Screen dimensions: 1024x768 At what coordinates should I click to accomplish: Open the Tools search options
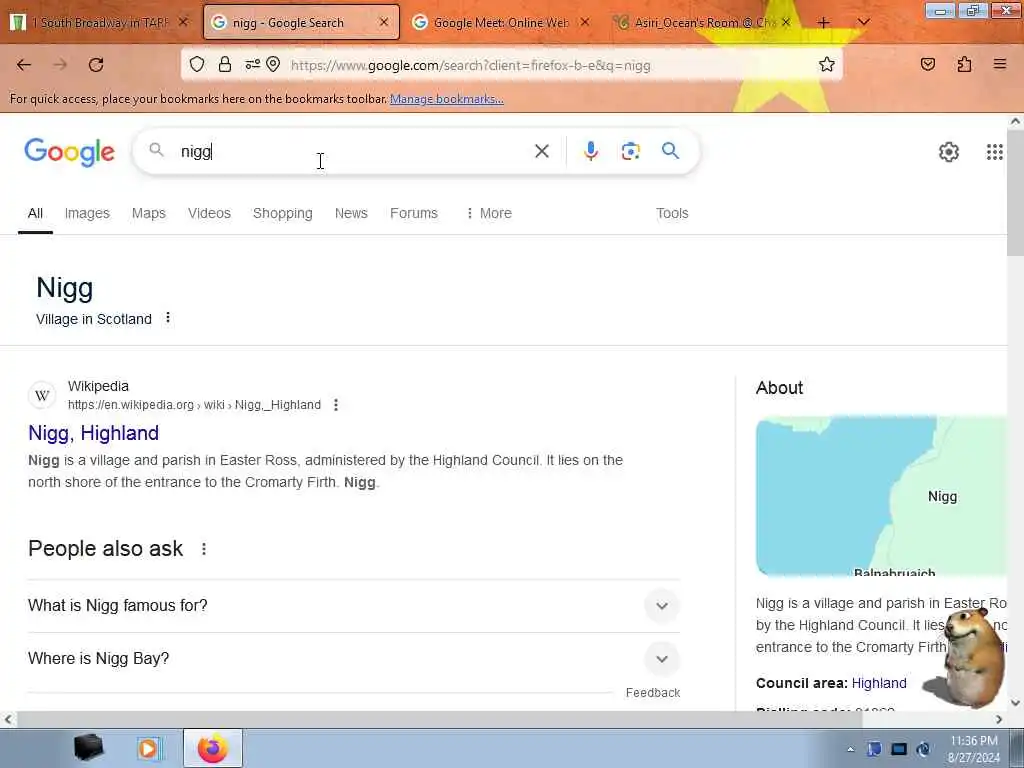click(x=672, y=214)
